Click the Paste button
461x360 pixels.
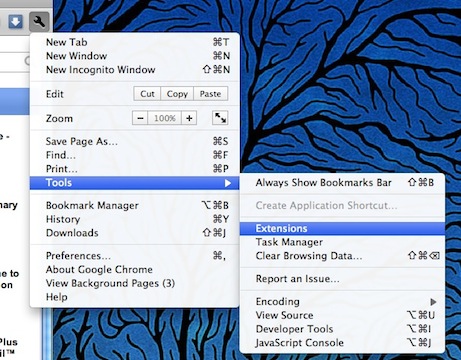[211, 94]
